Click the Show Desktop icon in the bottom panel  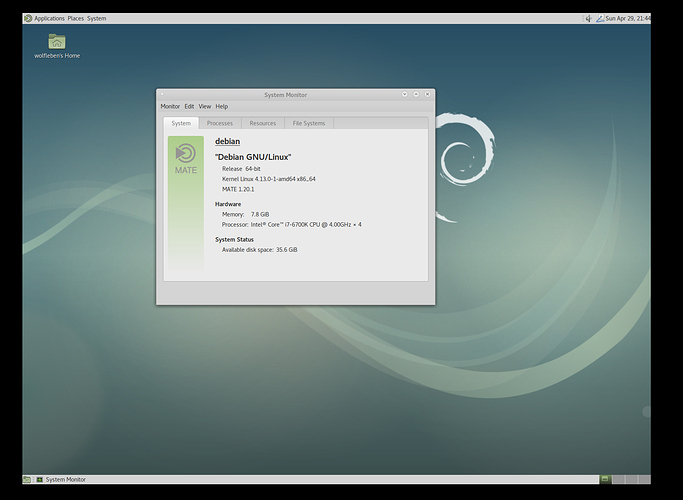tap(27, 479)
